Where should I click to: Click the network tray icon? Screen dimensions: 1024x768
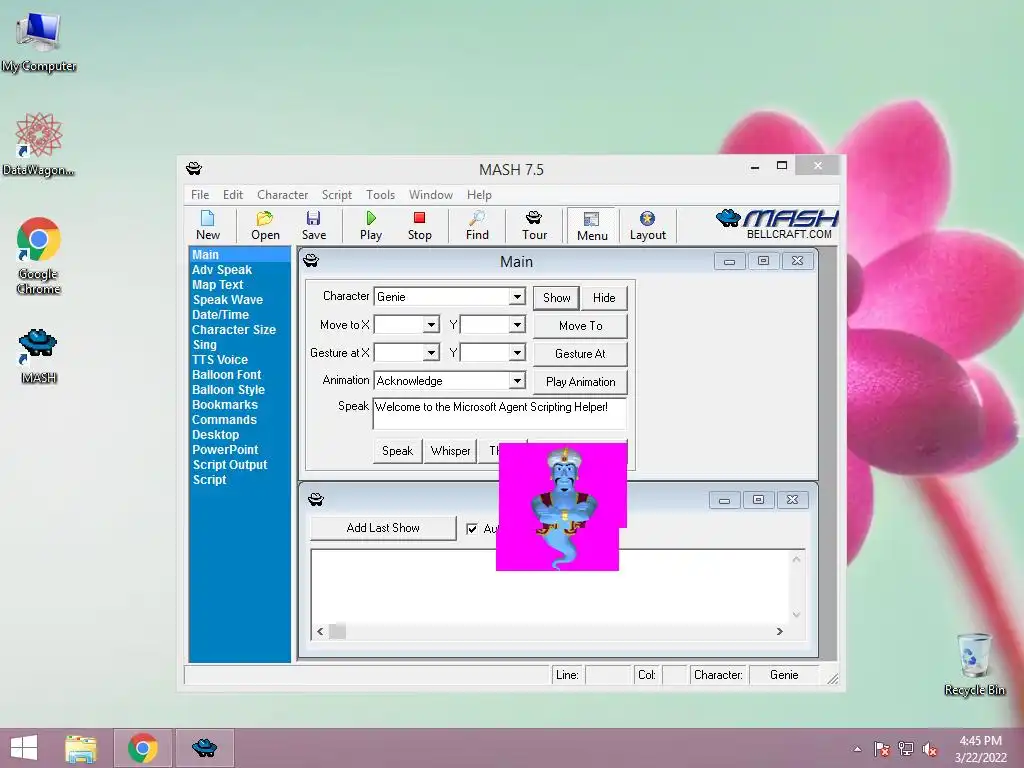(x=906, y=749)
